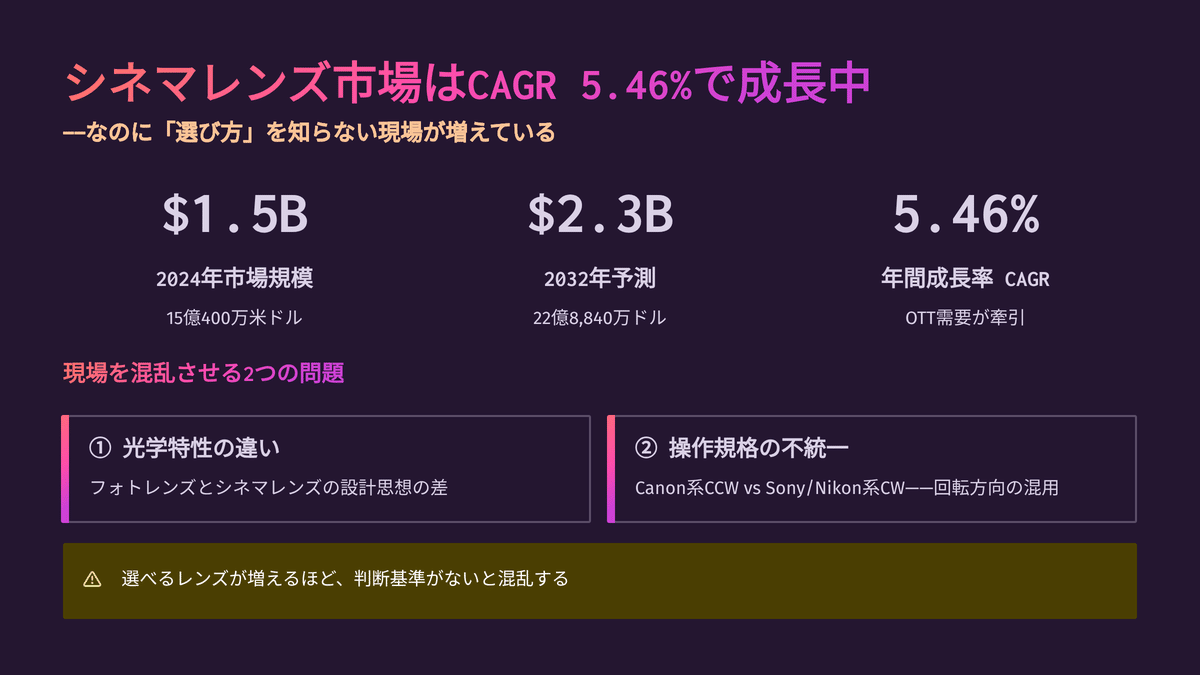Click the $1.5B market size figure
Image resolution: width=1200 pixels, height=675 pixels.
(235, 214)
